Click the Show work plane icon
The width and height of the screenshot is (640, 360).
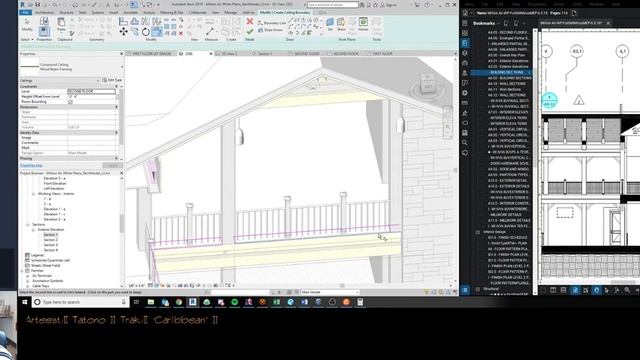tap(341, 24)
